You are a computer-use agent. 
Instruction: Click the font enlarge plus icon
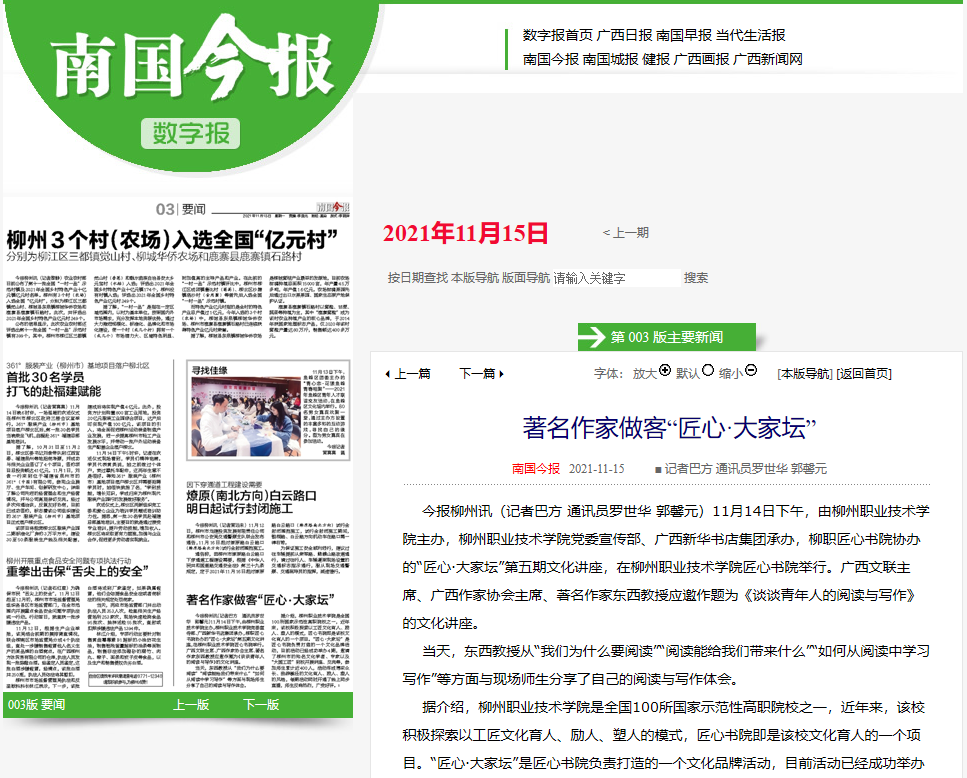tap(665, 371)
